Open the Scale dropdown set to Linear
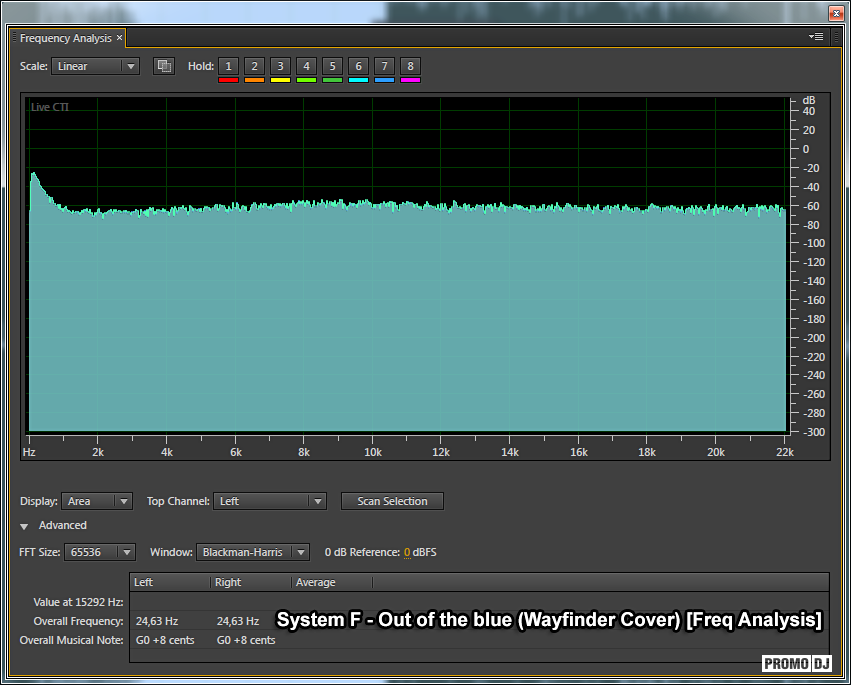The image size is (851, 685). (x=95, y=66)
